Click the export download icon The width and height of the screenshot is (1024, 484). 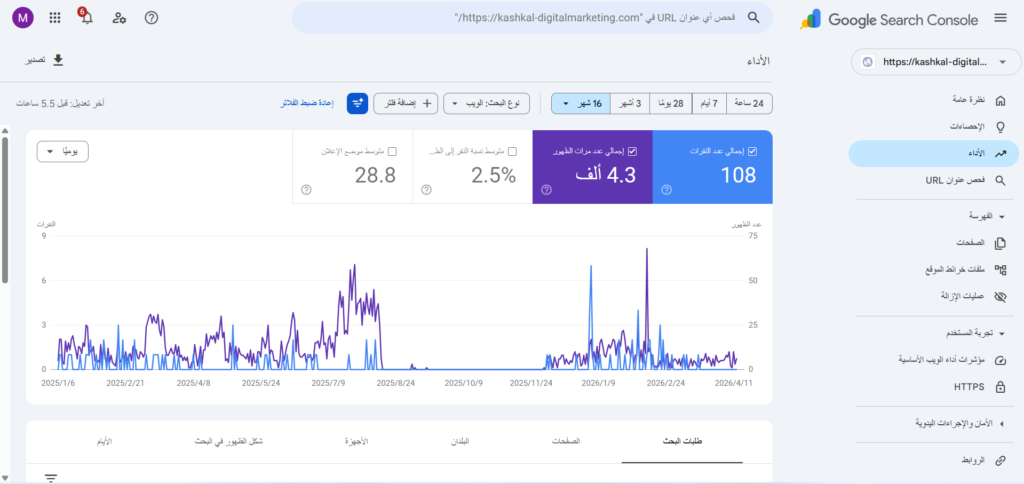pyautogui.click(x=58, y=61)
